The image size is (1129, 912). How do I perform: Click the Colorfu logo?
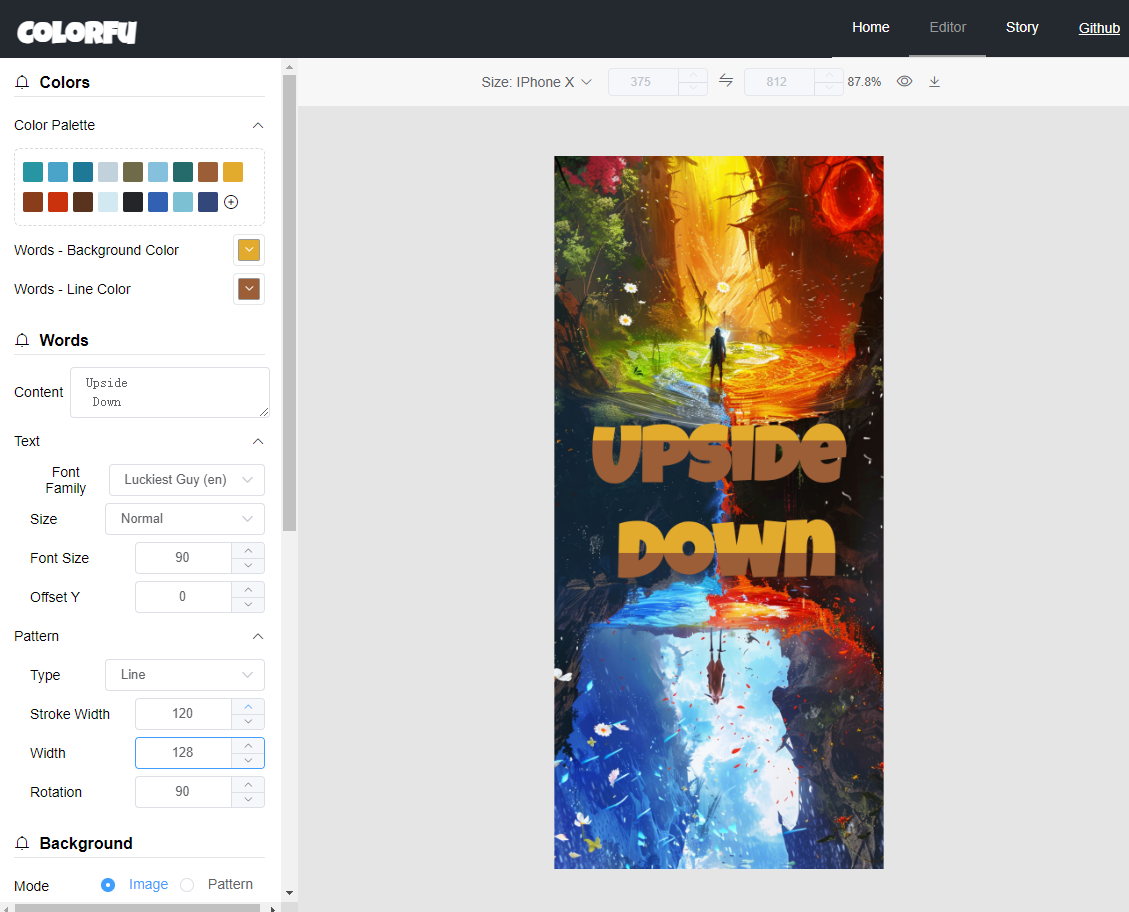[x=77, y=32]
